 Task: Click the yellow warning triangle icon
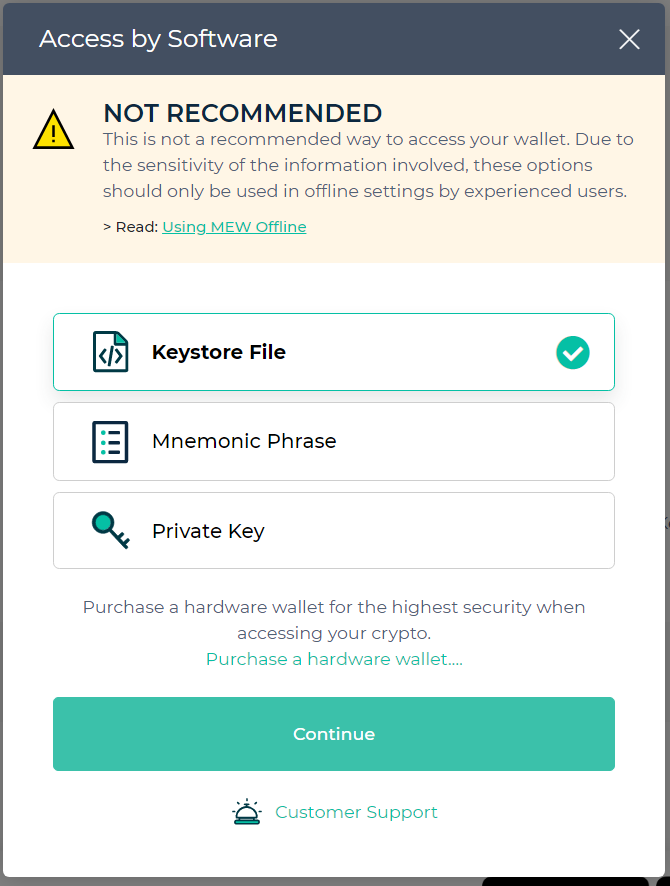[x=53, y=130]
